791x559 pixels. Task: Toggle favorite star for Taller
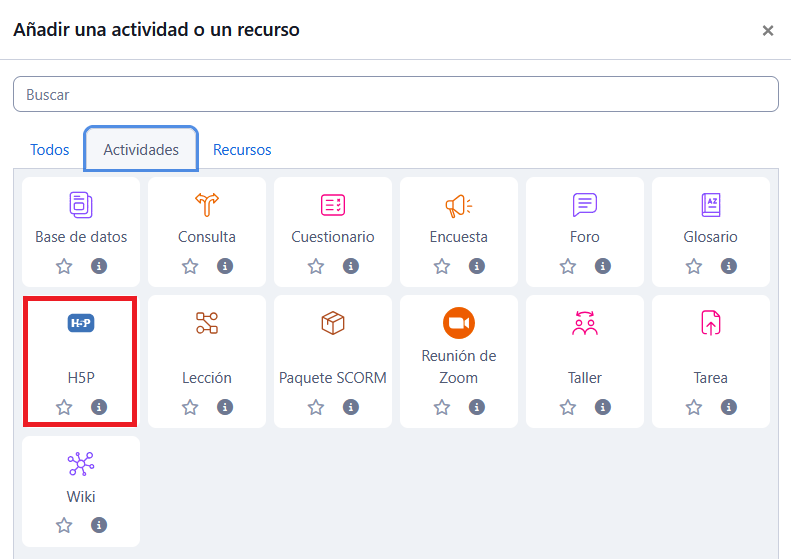point(568,407)
